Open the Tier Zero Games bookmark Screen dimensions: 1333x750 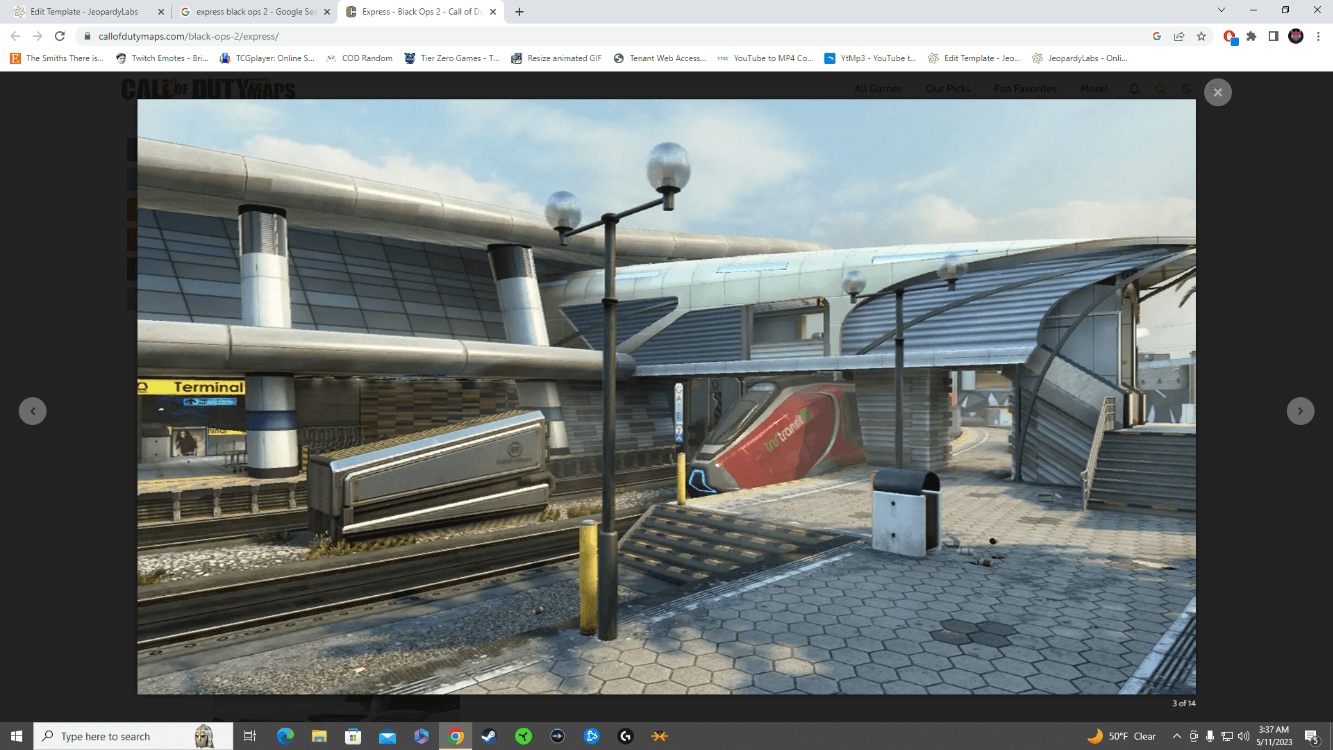click(x=452, y=58)
